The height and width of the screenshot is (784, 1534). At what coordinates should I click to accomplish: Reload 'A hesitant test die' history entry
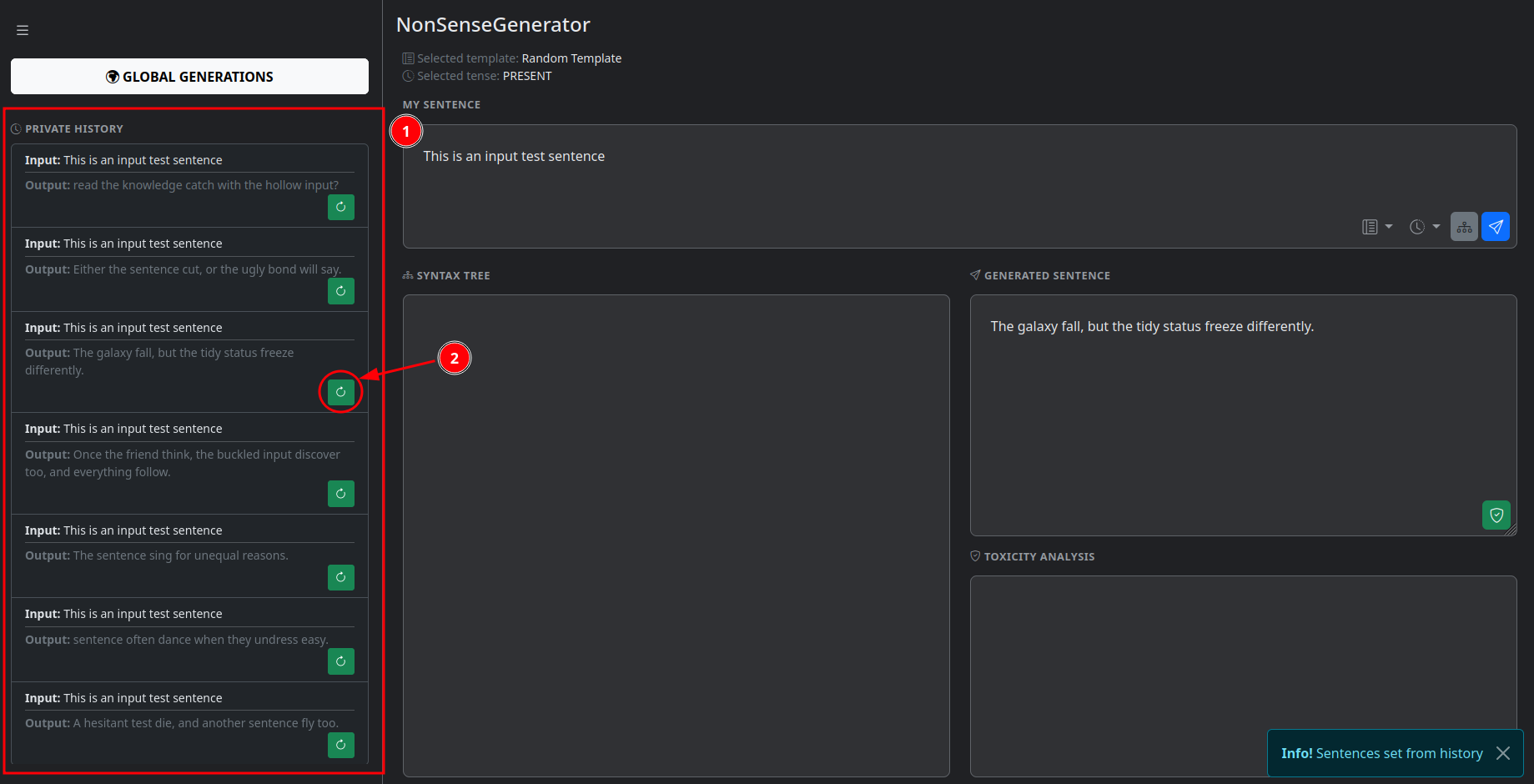click(x=340, y=745)
